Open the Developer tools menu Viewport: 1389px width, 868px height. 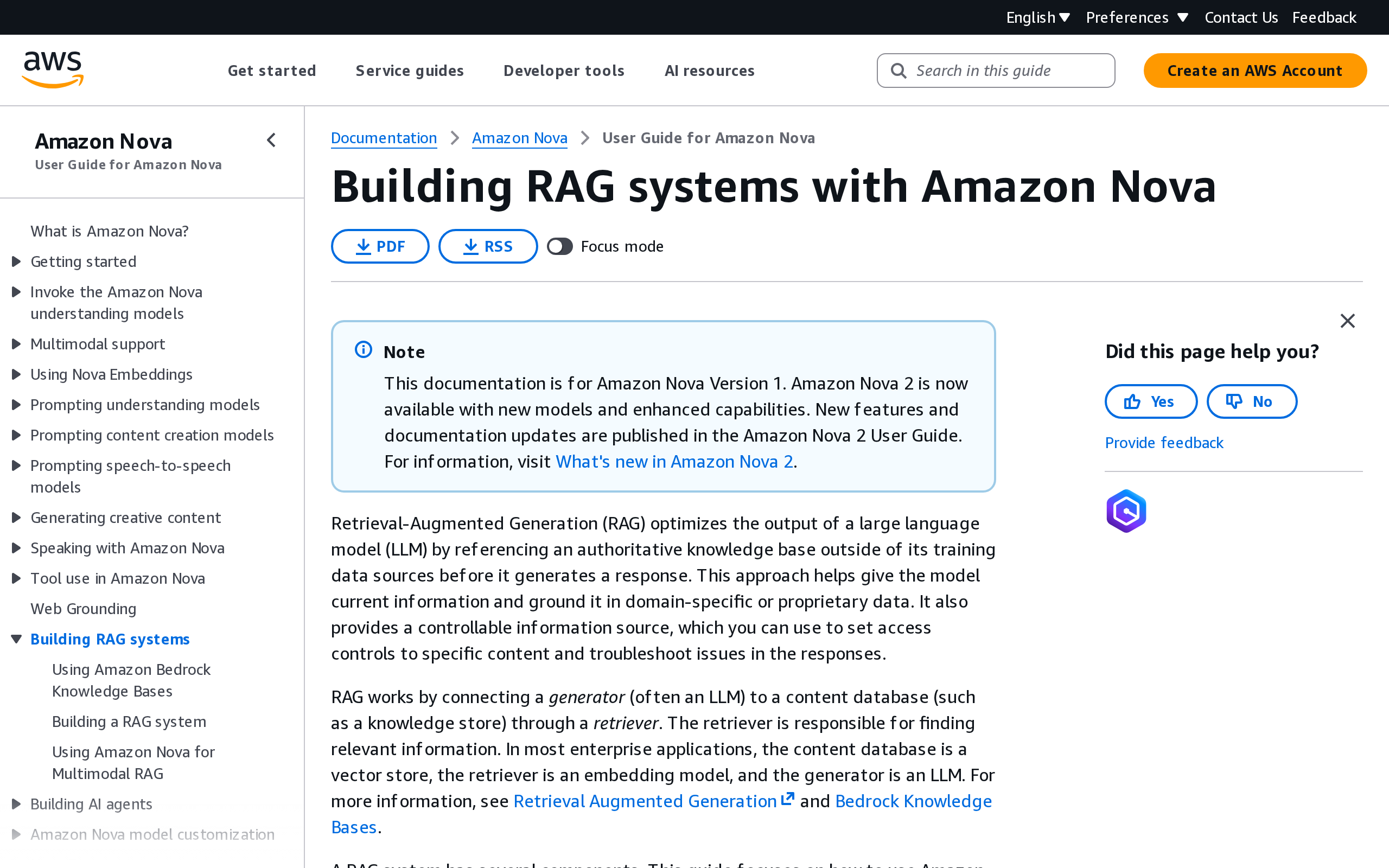(564, 71)
